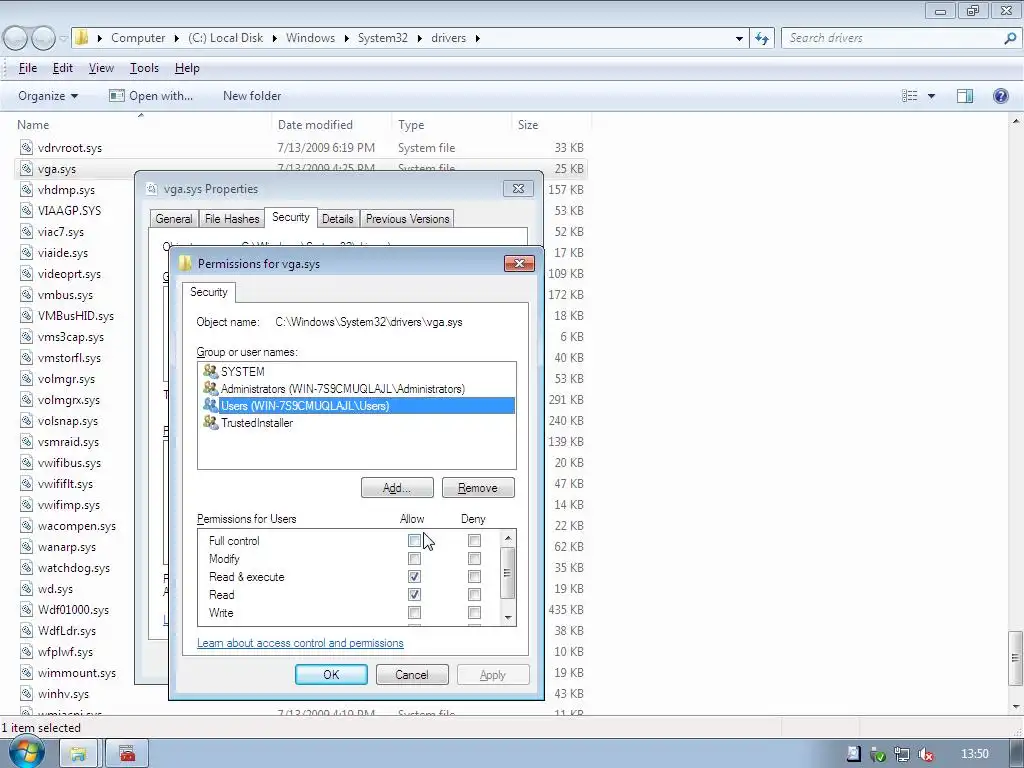1024x768 pixels.
Task: Click the Remove button
Action: [x=478, y=488]
